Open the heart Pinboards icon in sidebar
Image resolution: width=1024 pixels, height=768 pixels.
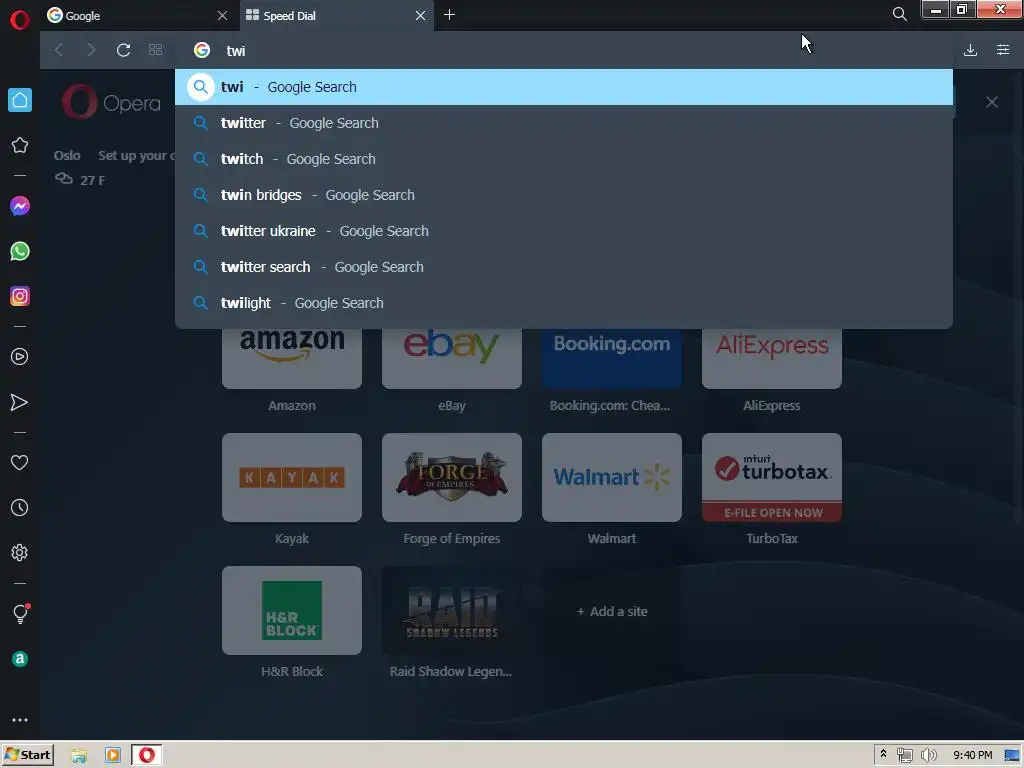pyautogui.click(x=20, y=462)
